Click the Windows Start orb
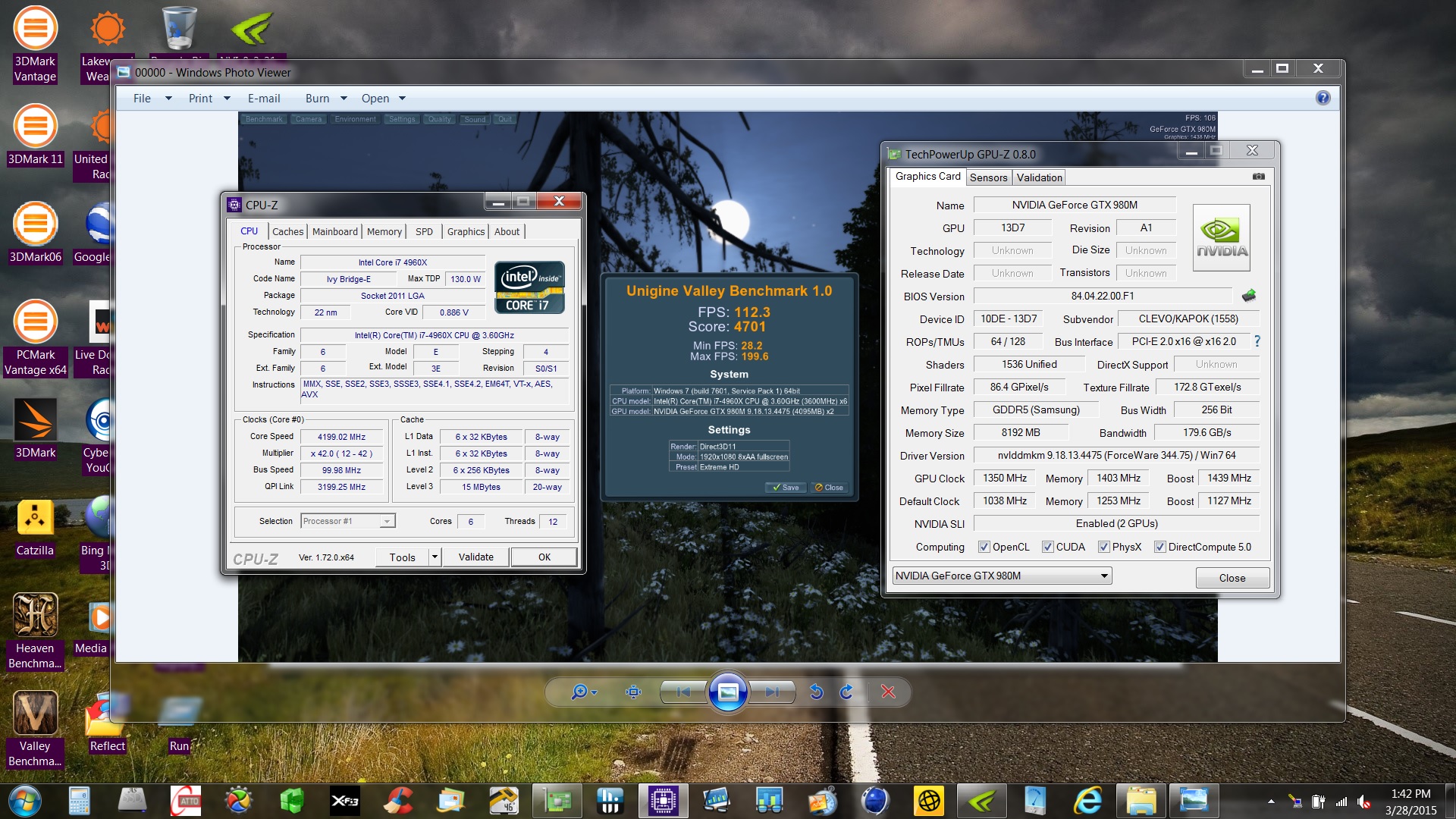Viewport: 1456px width, 819px height. point(24,801)
